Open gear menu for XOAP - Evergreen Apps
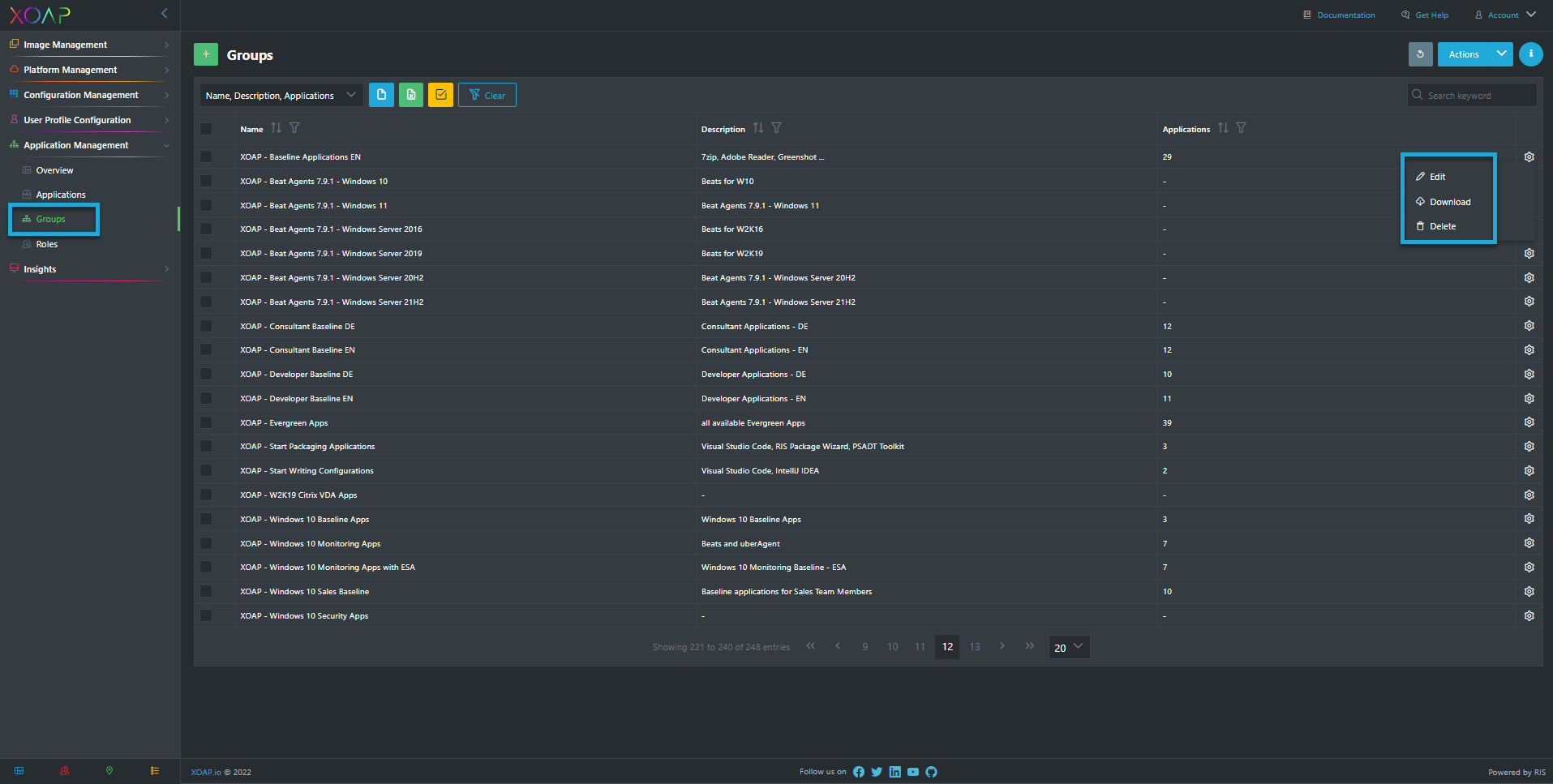Viewport: 1553px width, 784px height. [x=1529, y=422]
